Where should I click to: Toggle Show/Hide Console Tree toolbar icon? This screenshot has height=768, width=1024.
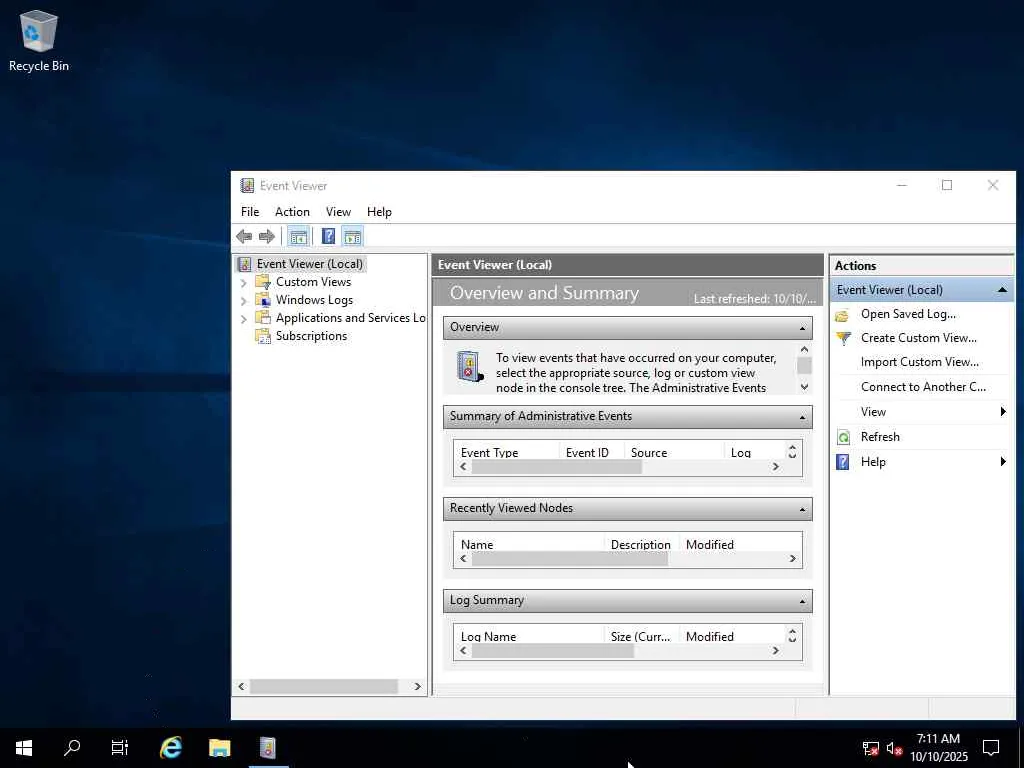[298, 236]
